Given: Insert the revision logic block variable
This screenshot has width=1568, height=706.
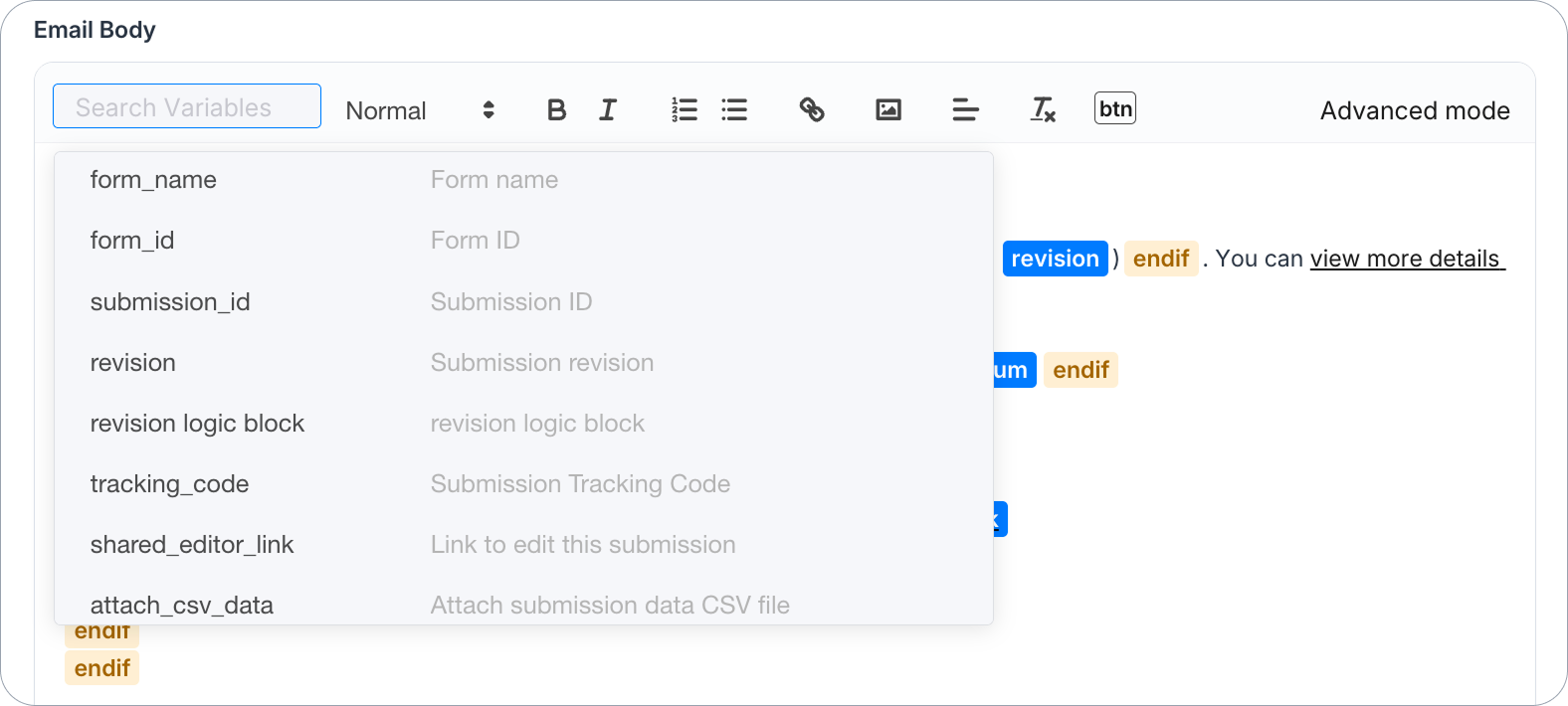Looking at the screenshot, I should 523,424.
